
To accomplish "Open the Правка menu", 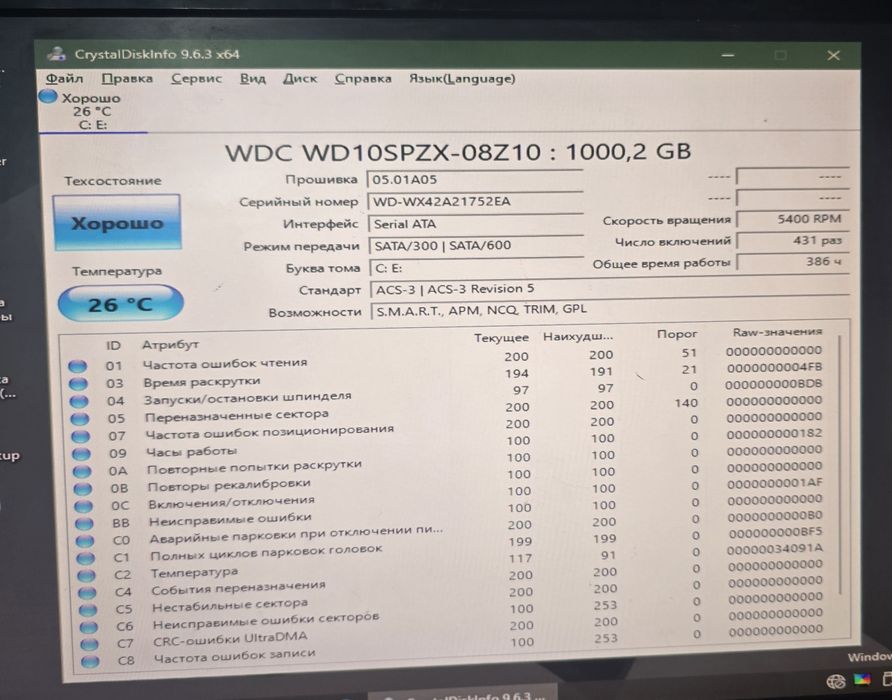I will 127,79.
